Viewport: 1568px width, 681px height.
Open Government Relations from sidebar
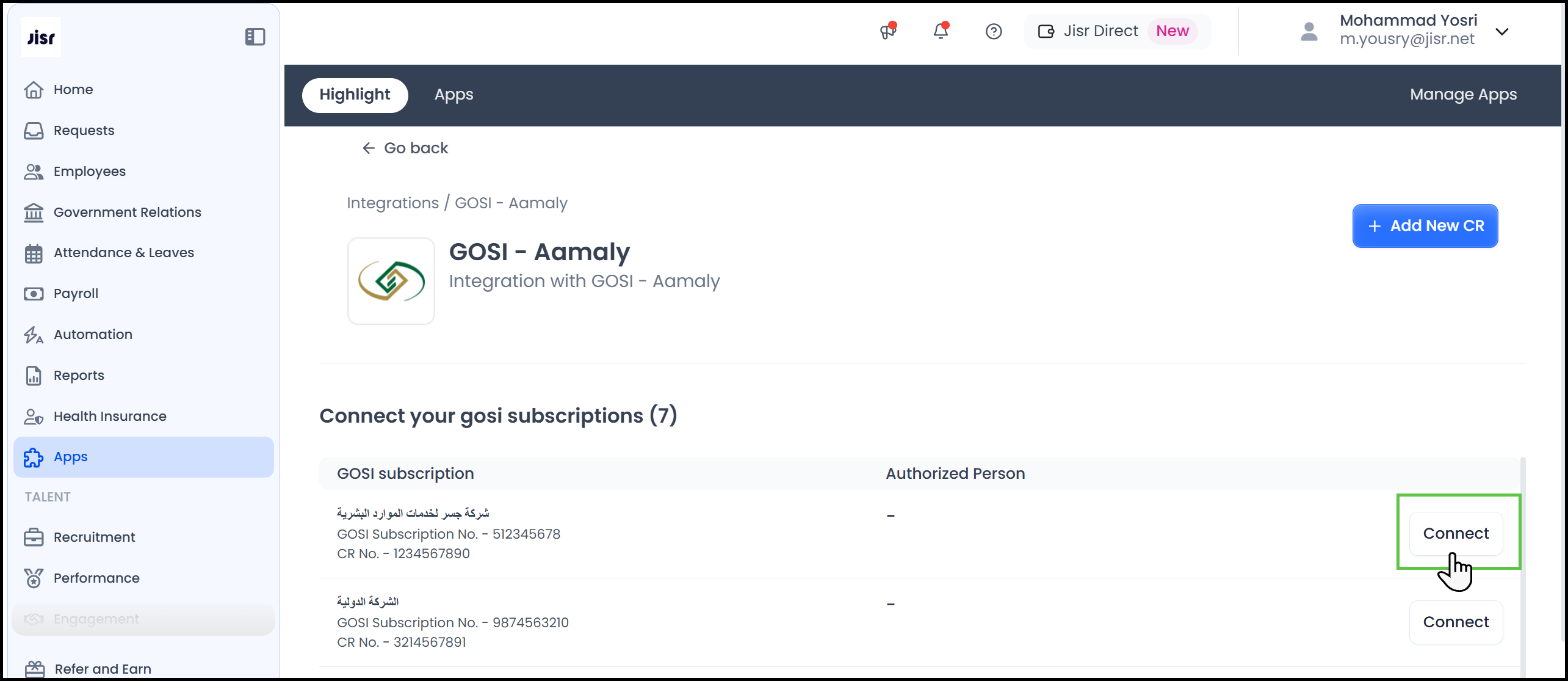tap(127, 212)
